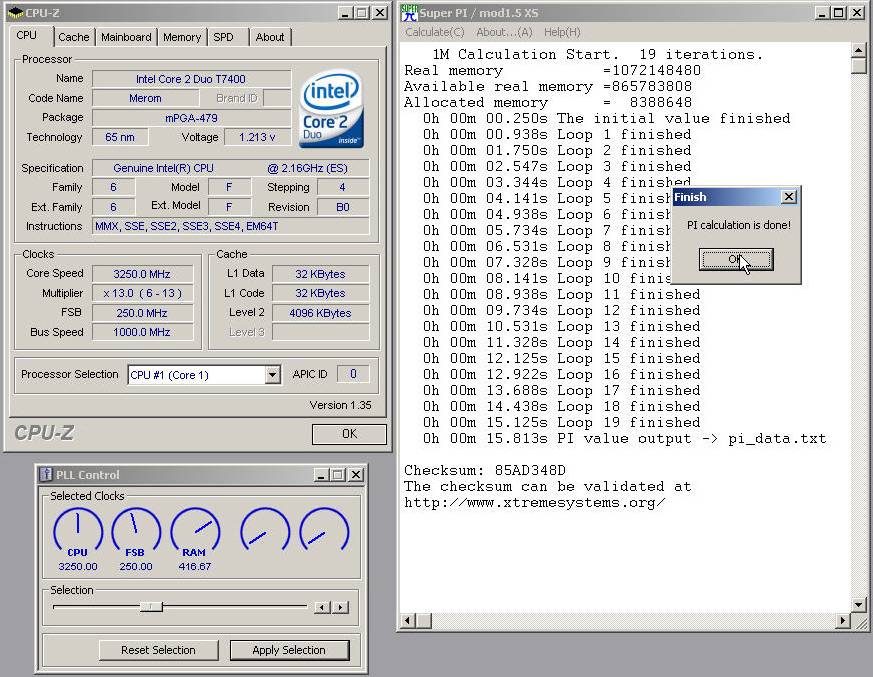
Task: Select the RAM clock dial
Action: tap(194, 529)
